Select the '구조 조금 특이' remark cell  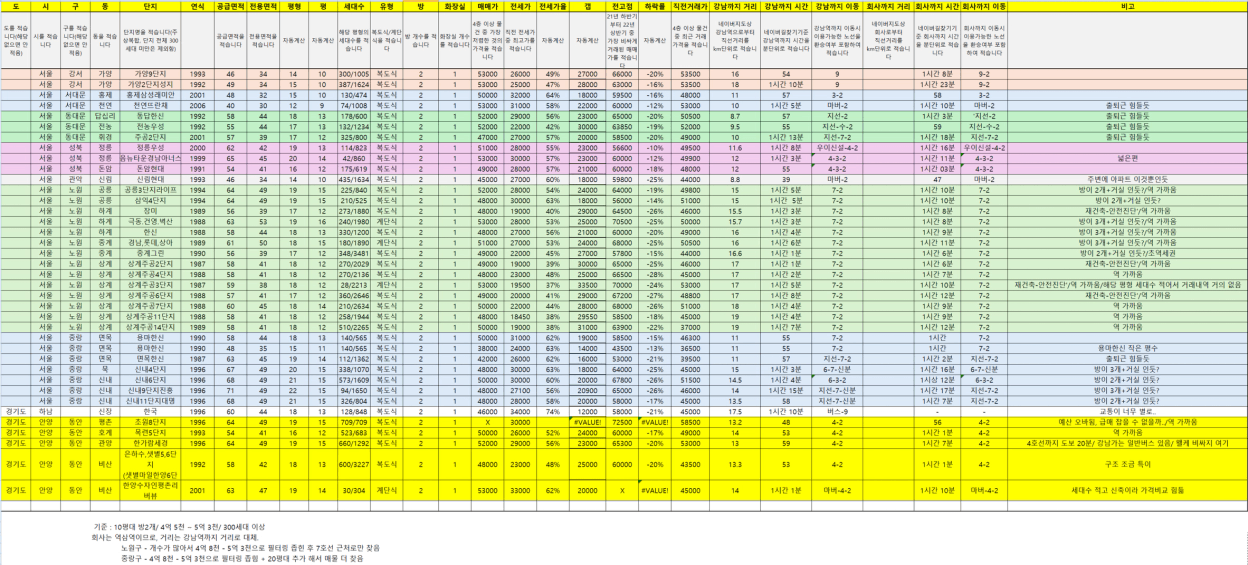1127,464
